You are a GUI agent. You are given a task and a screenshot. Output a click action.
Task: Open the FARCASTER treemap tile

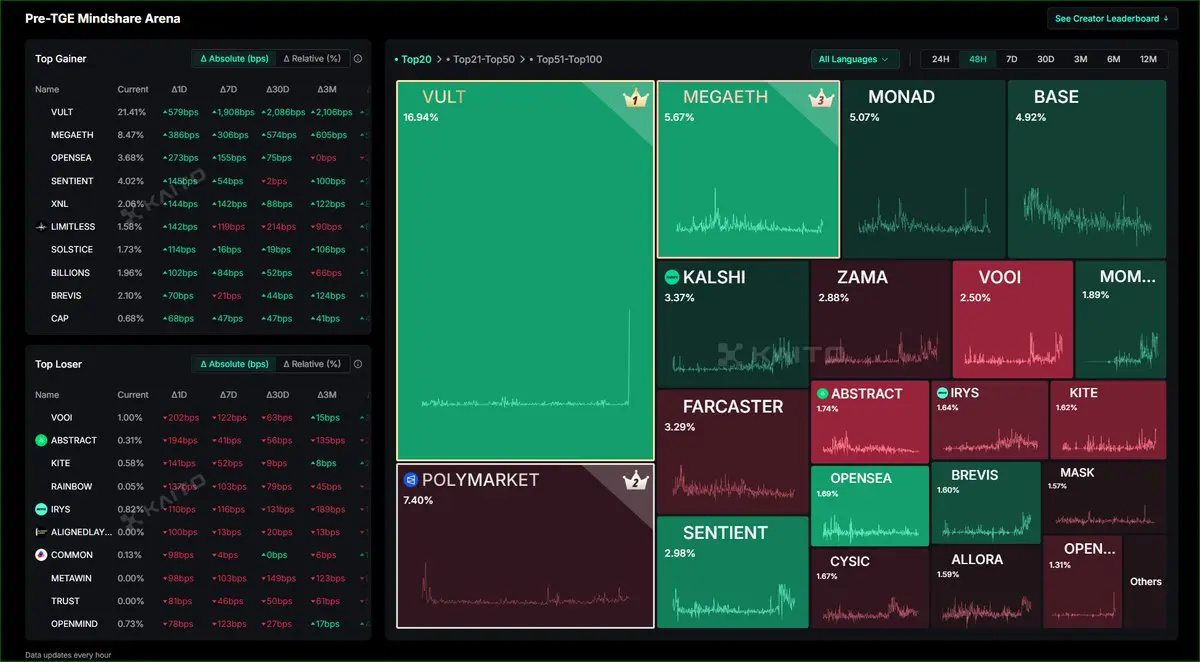click(x=732, y=452)
